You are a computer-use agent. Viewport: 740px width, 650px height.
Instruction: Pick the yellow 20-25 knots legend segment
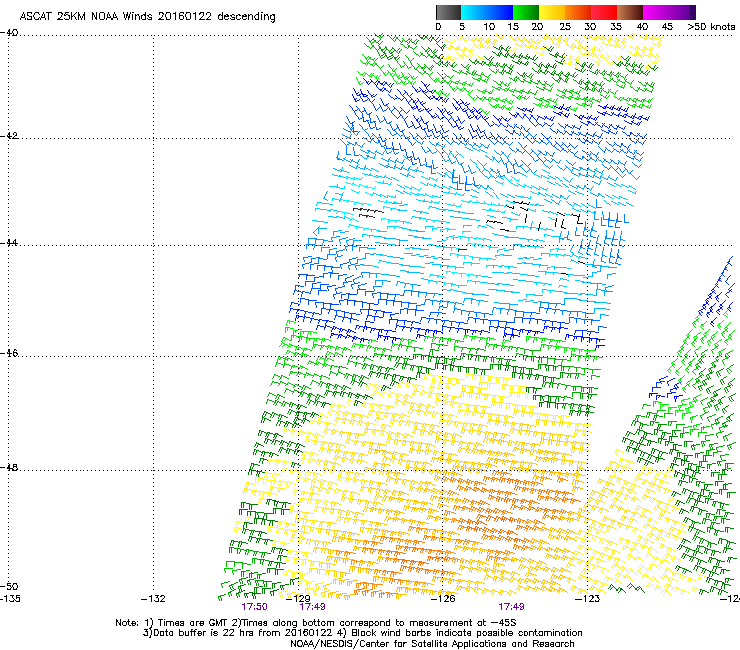pos(552,12)
